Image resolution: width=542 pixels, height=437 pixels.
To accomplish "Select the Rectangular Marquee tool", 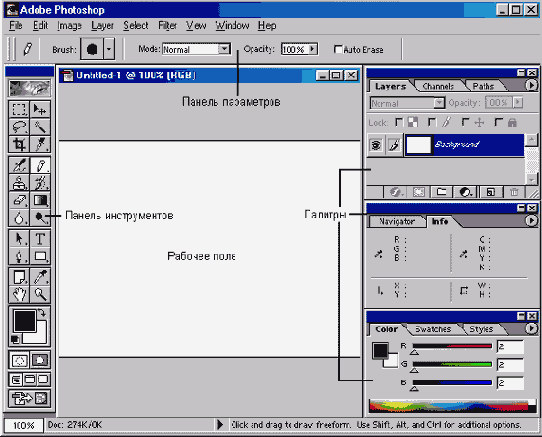I will (x=19, y=110).
